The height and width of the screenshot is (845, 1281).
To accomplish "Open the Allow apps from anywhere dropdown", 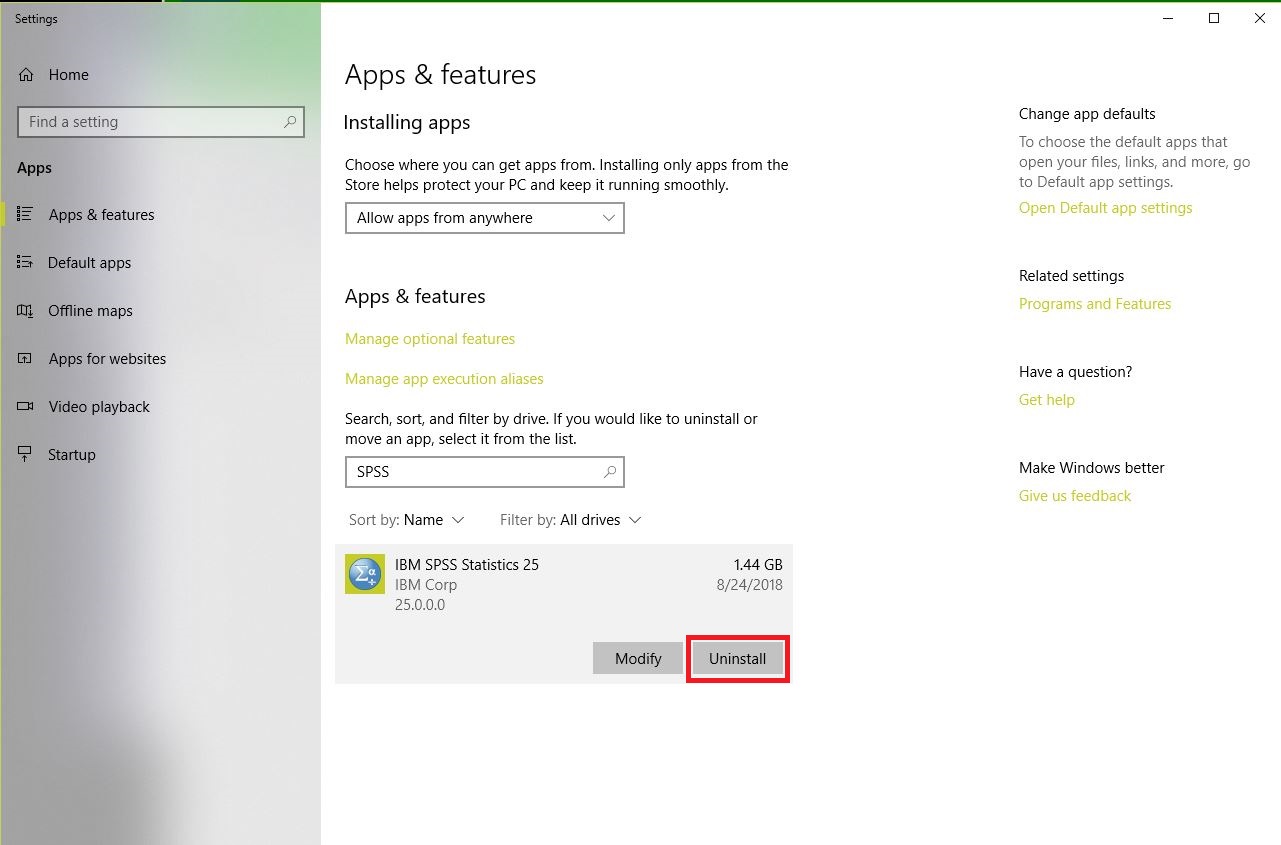I will coord(484,218).
